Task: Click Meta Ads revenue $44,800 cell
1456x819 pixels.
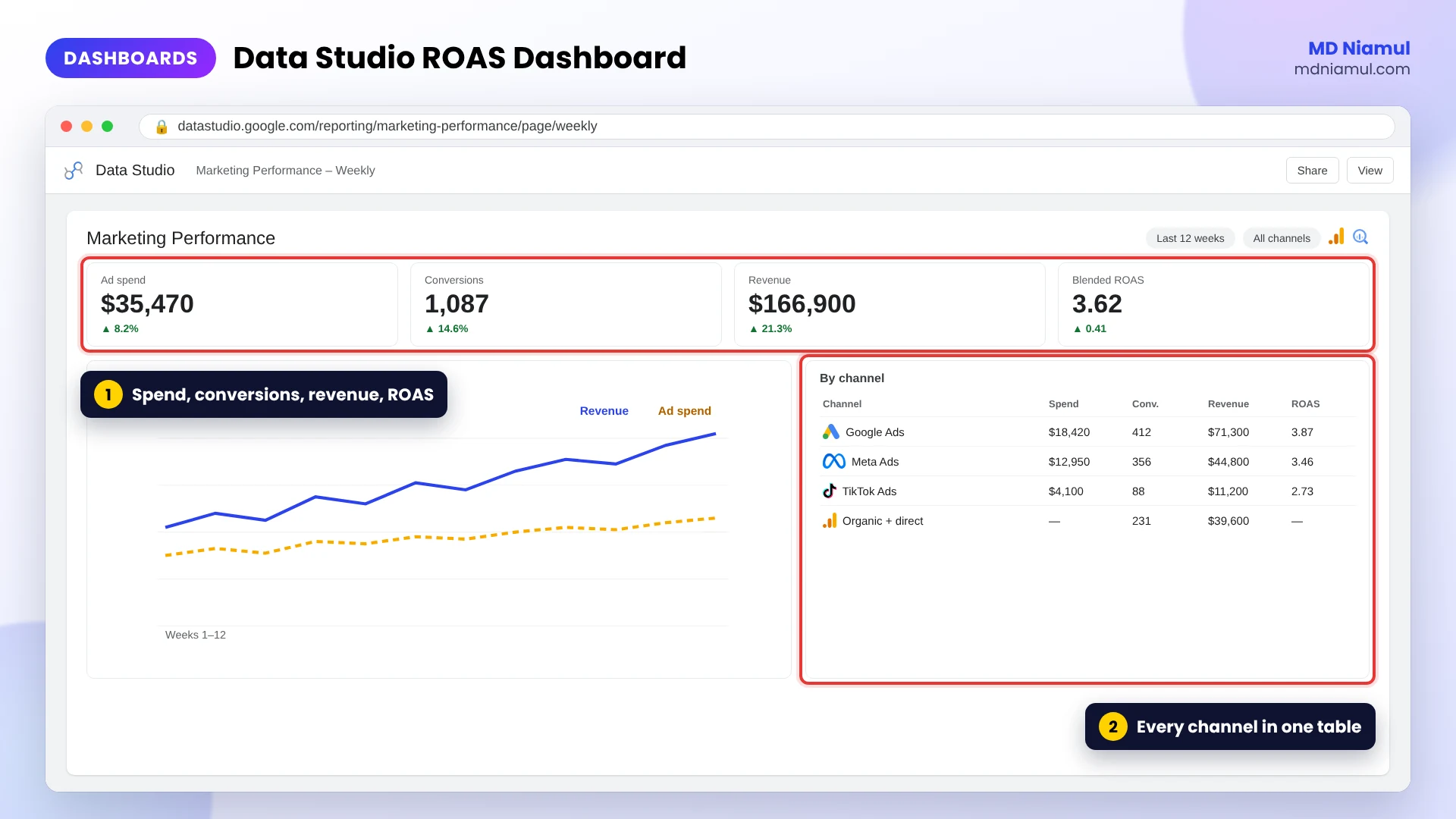Action: coord(1228,462)
